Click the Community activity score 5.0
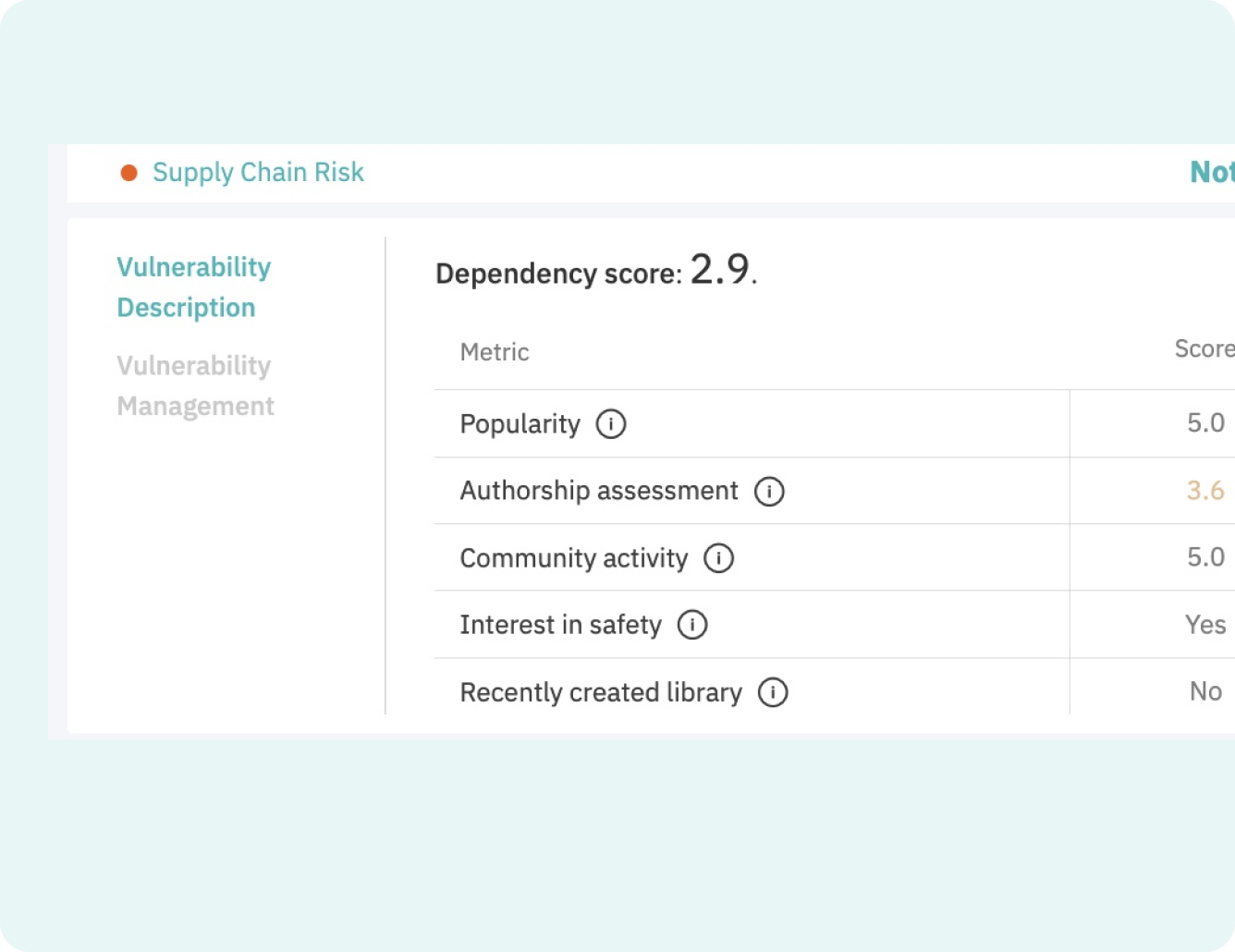The height and width of the screenshot is (952, 1235). coord(1204,557)
